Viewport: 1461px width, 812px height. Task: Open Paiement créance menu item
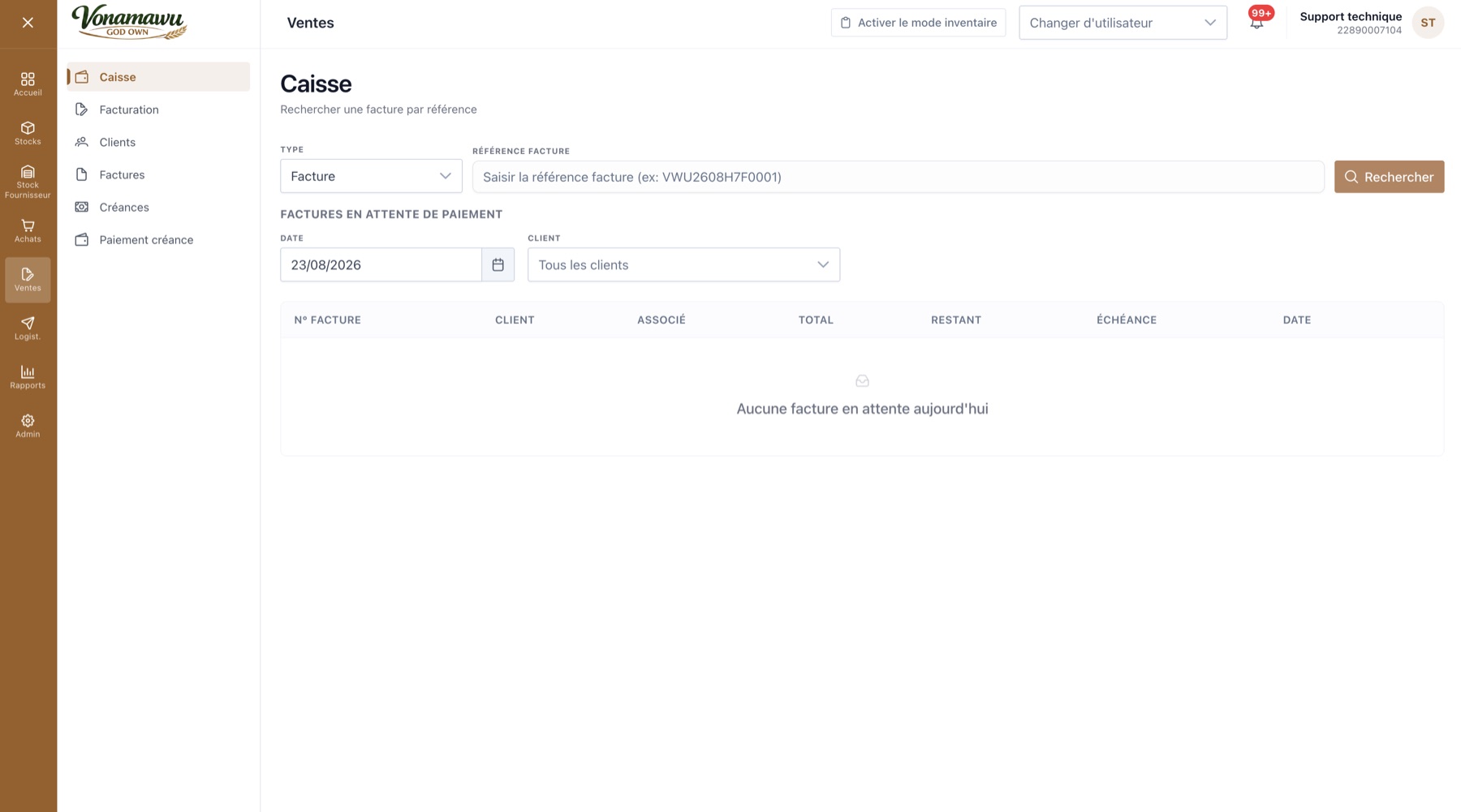(x=158, y=239)
